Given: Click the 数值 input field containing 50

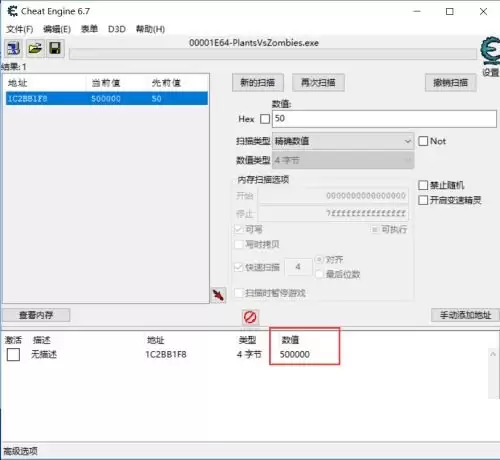Looking at the screenshot, I should point(384,119).
